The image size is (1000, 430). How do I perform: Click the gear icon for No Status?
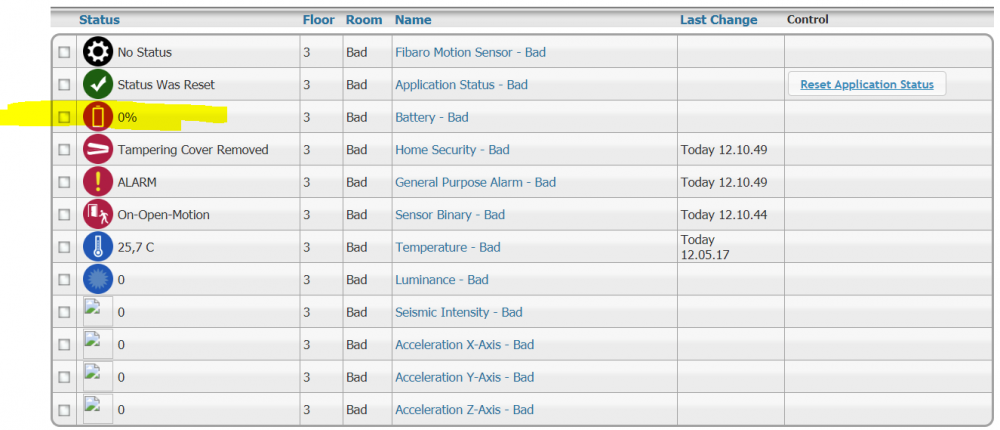(x=98, y=52)
